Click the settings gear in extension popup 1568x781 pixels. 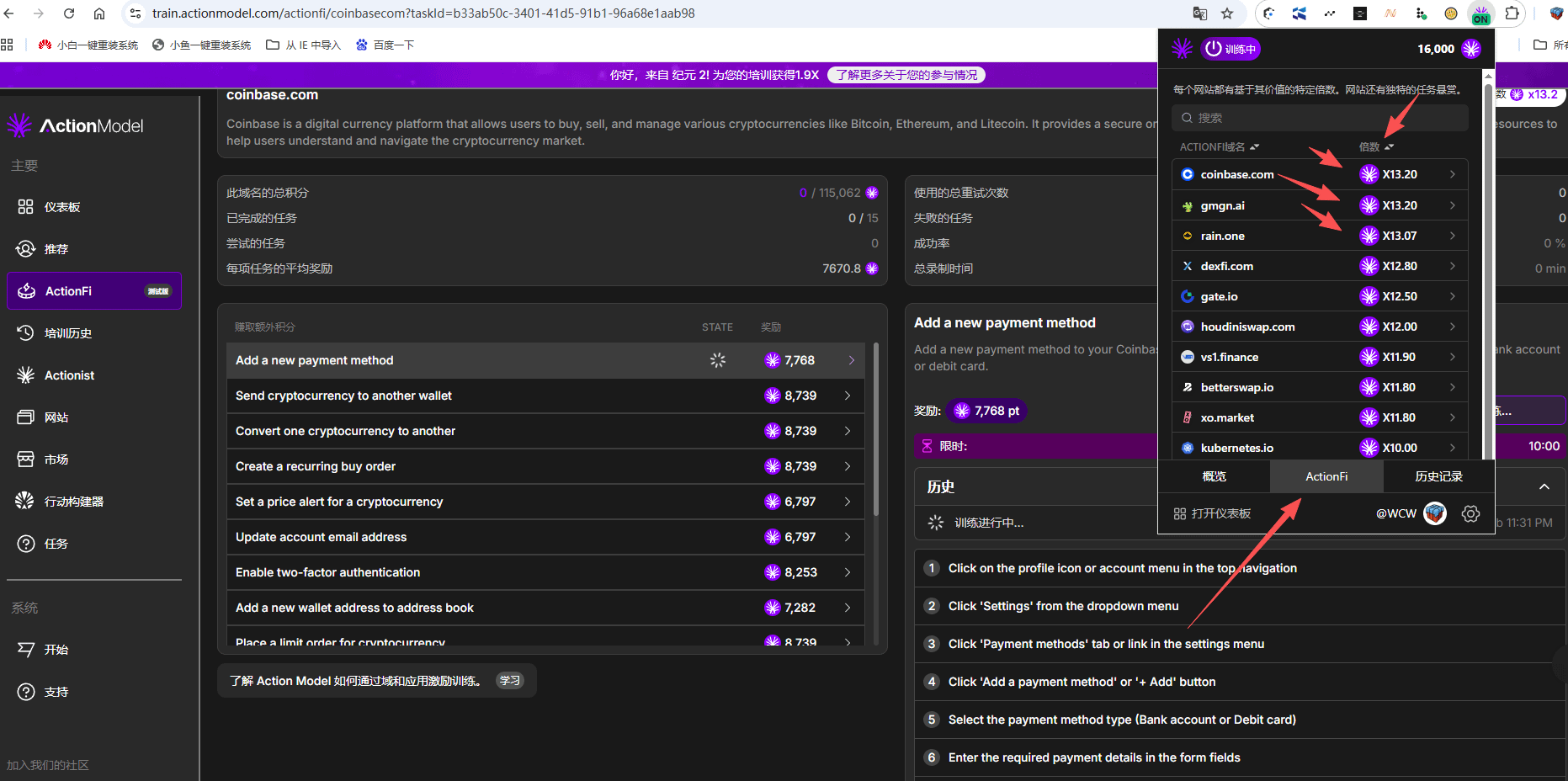coord(1470,513)
